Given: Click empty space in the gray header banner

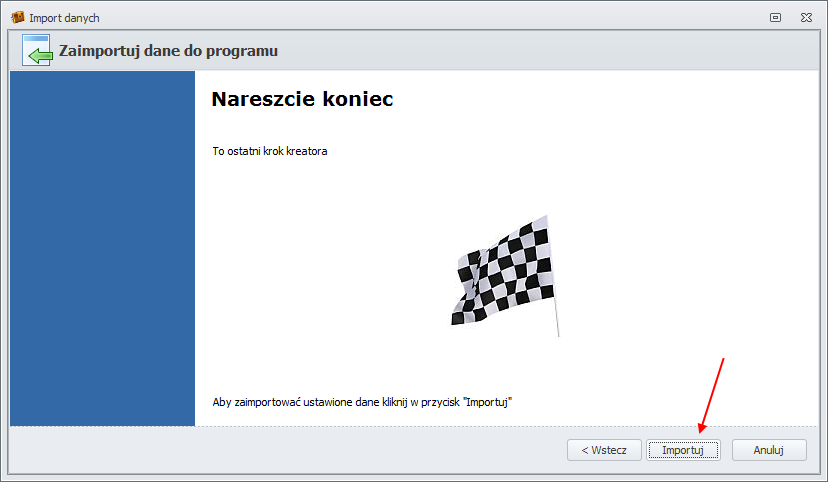Looking at the screenshot, I should pyautogui.click(x=550, y=51).
